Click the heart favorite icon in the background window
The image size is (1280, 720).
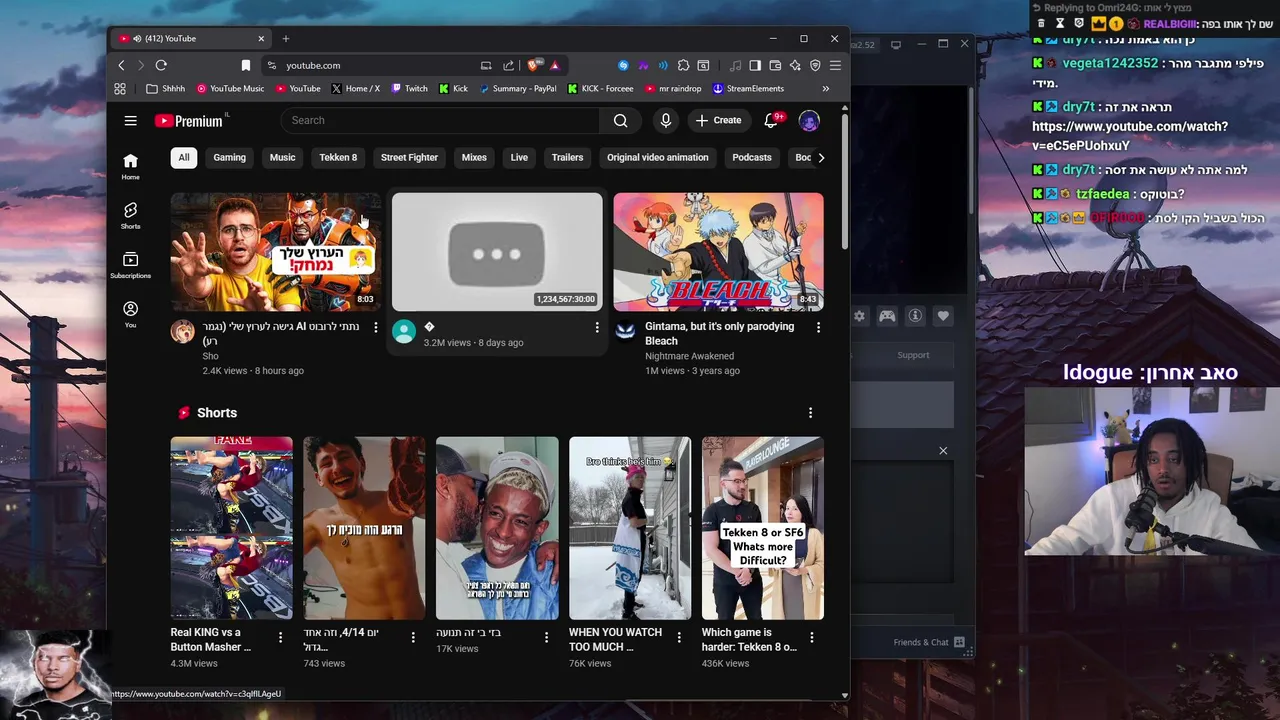pyautogui.click(x=943, y=316)
